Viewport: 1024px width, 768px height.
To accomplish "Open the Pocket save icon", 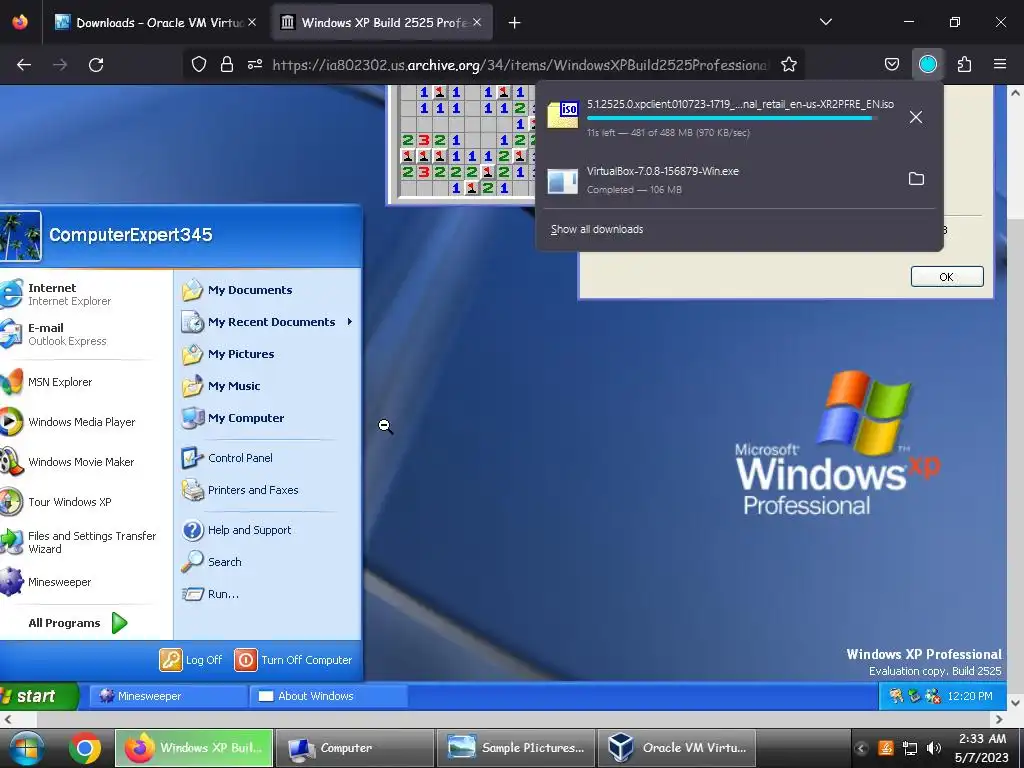I will coord(891,64).
